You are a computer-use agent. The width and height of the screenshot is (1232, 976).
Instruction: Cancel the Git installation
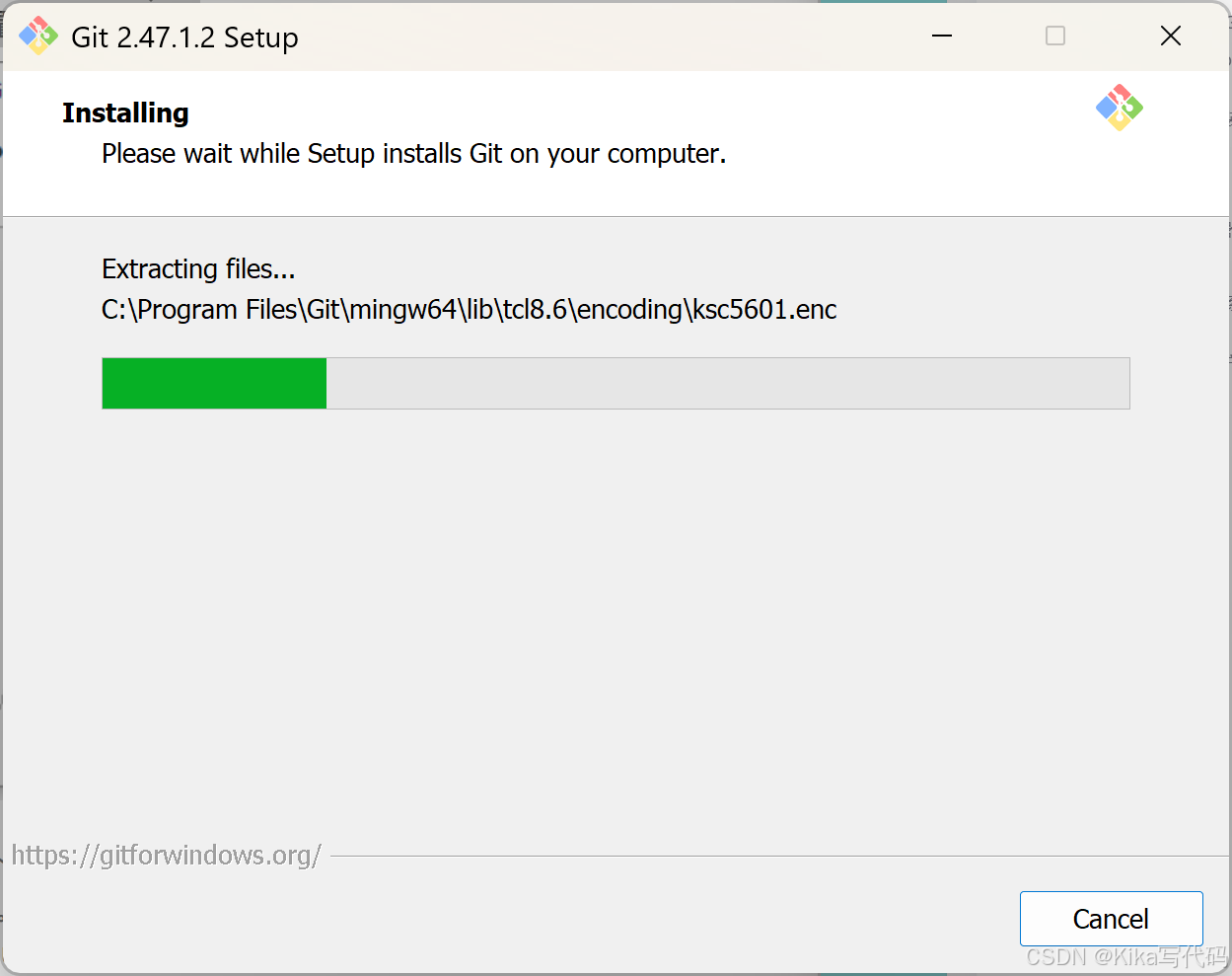click(x=1111, y=919)
